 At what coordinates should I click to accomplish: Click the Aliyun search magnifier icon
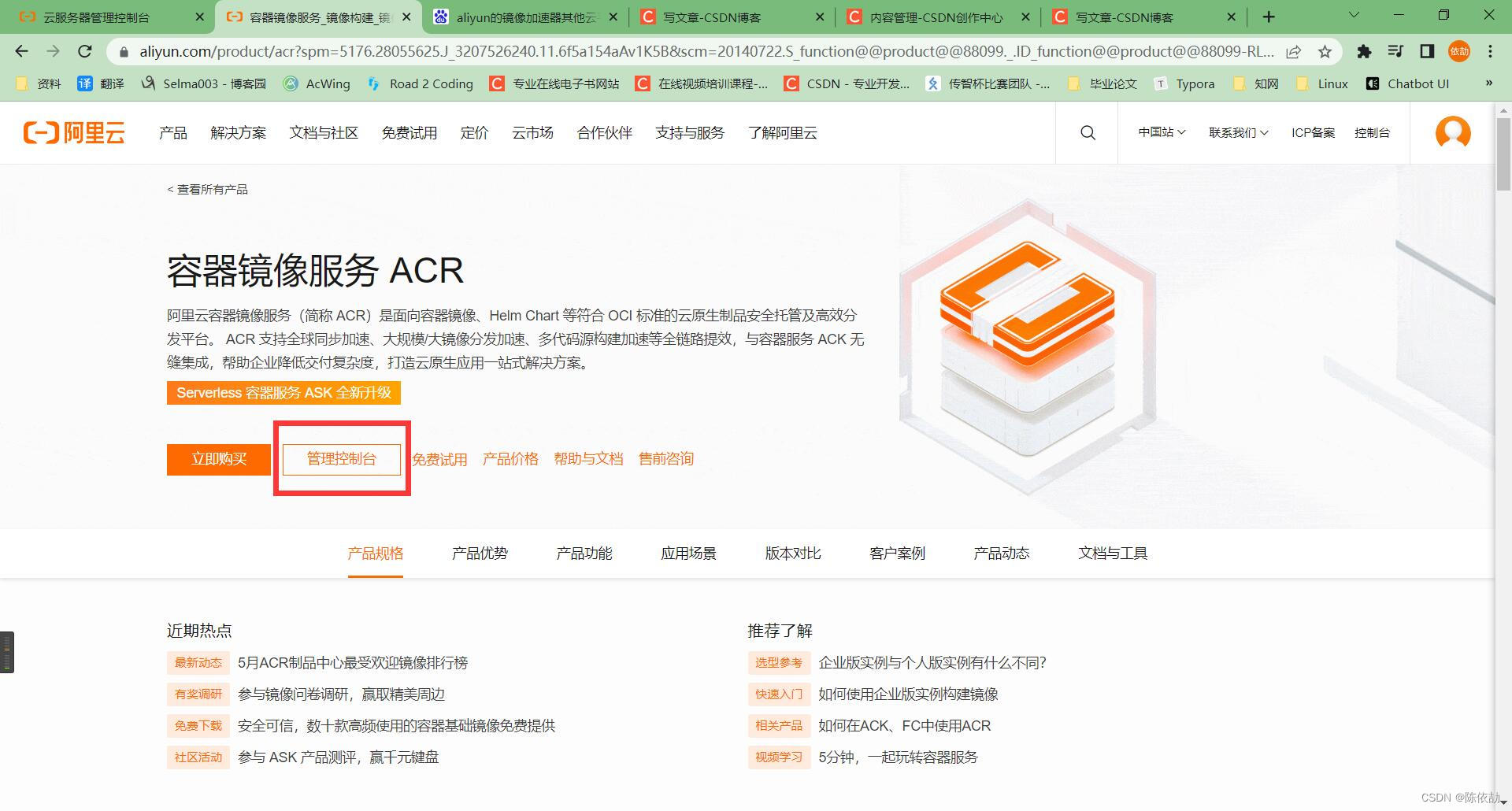pos(1088,132)
